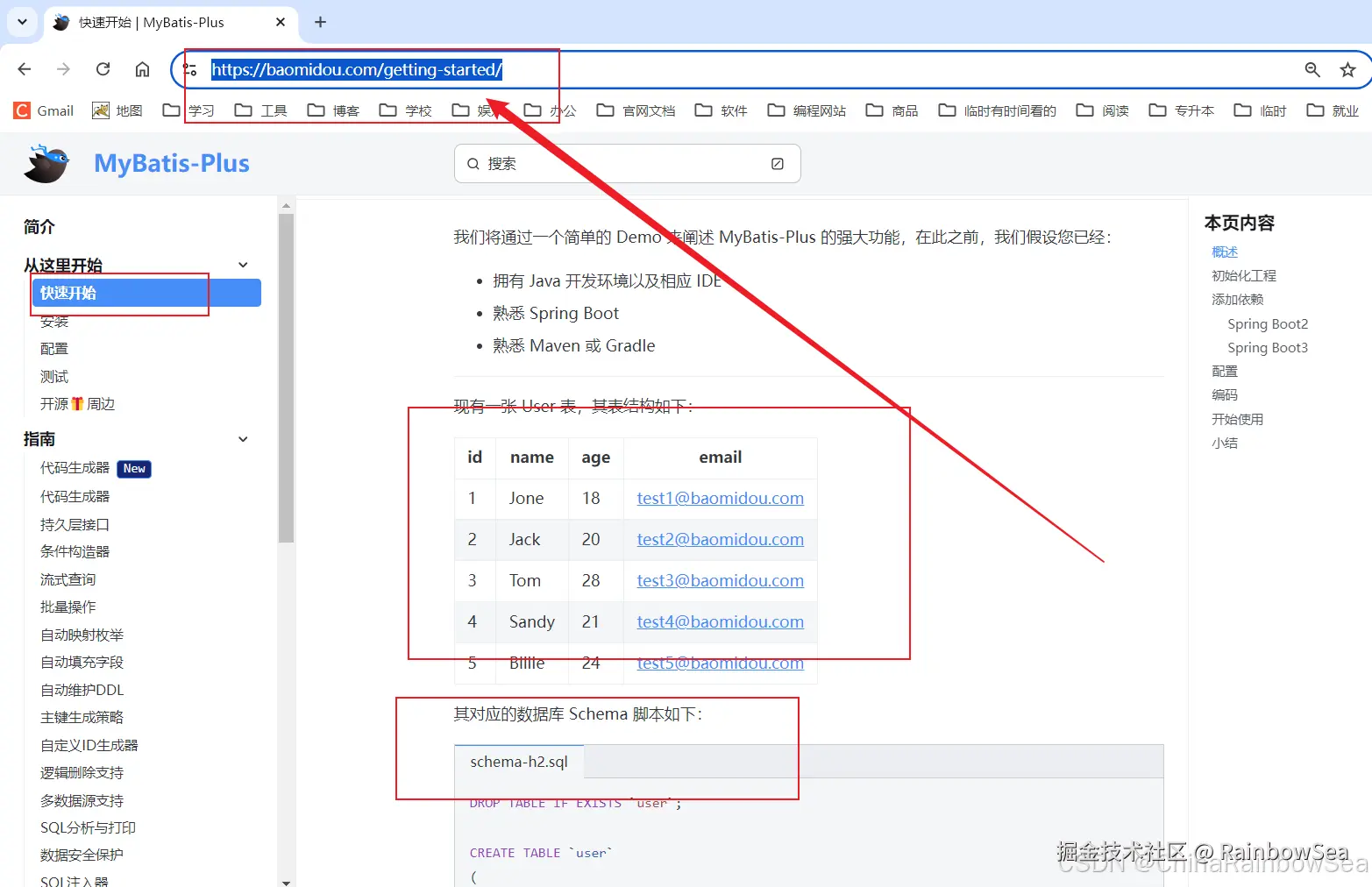Open the 商品 bookmarks folder

(892, 110)
